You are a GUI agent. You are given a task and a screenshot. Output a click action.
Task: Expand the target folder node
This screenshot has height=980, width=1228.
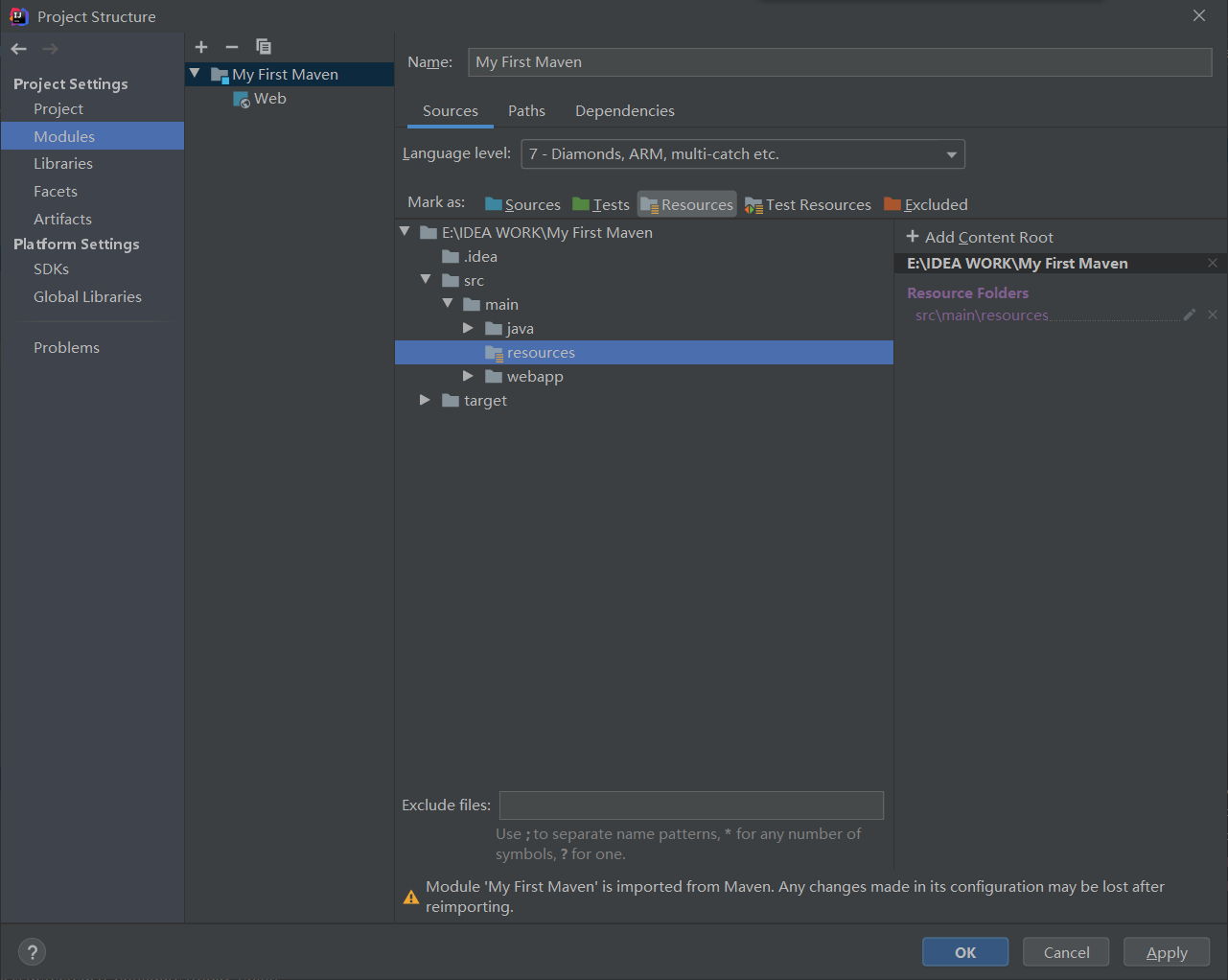coord(425,400)
